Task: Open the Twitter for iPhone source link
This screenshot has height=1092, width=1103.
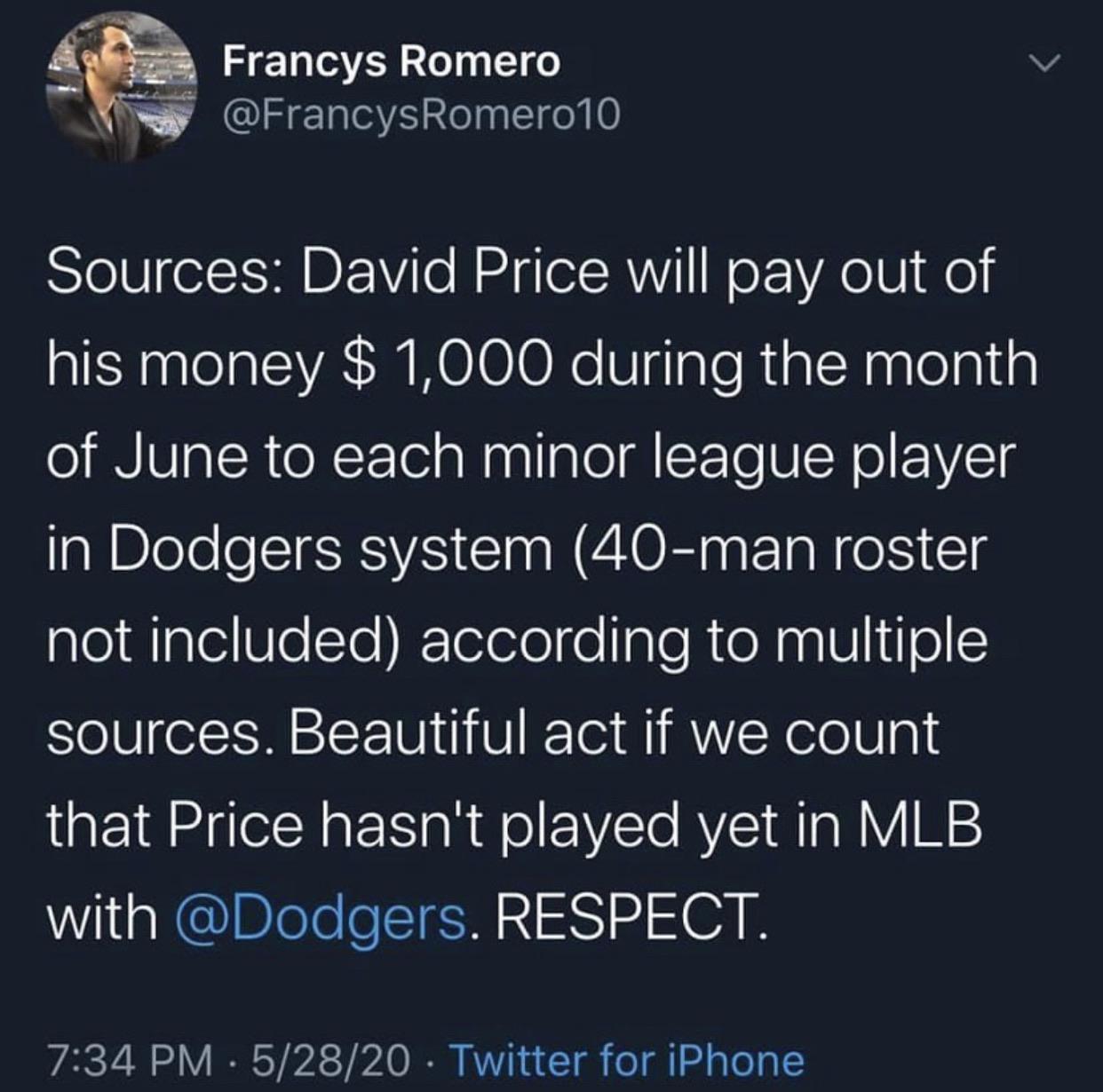Action: 627,1060
